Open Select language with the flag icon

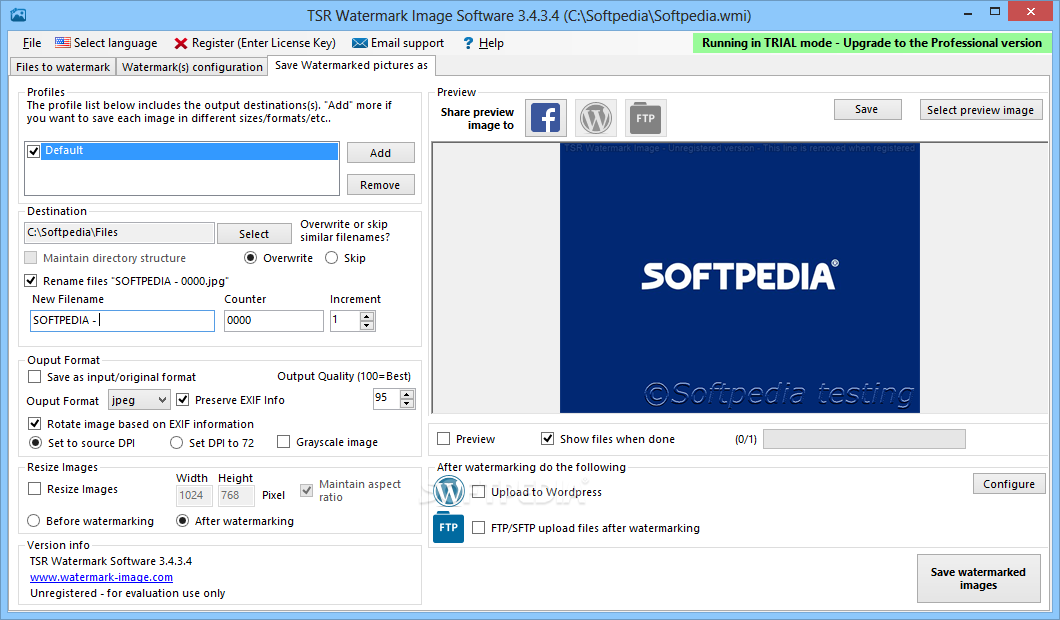[x=105, y=43]
